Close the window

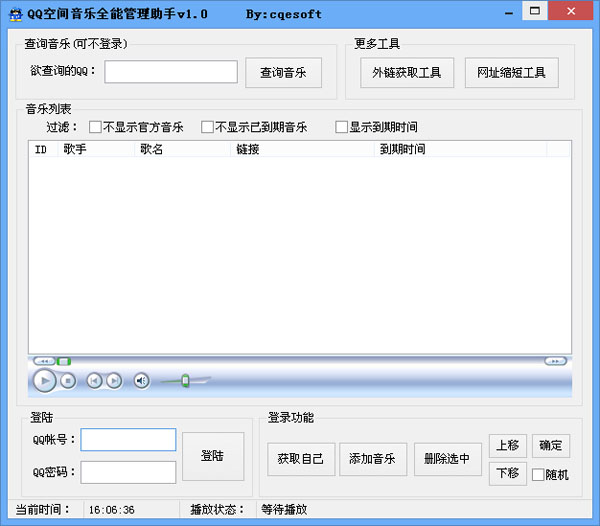coord(571,11)
